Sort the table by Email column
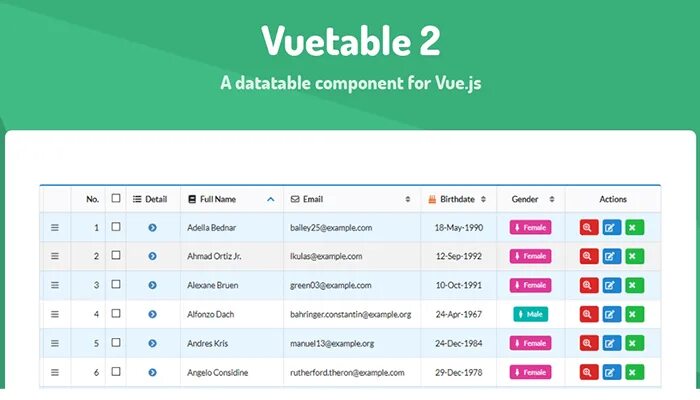 [349, 199]
